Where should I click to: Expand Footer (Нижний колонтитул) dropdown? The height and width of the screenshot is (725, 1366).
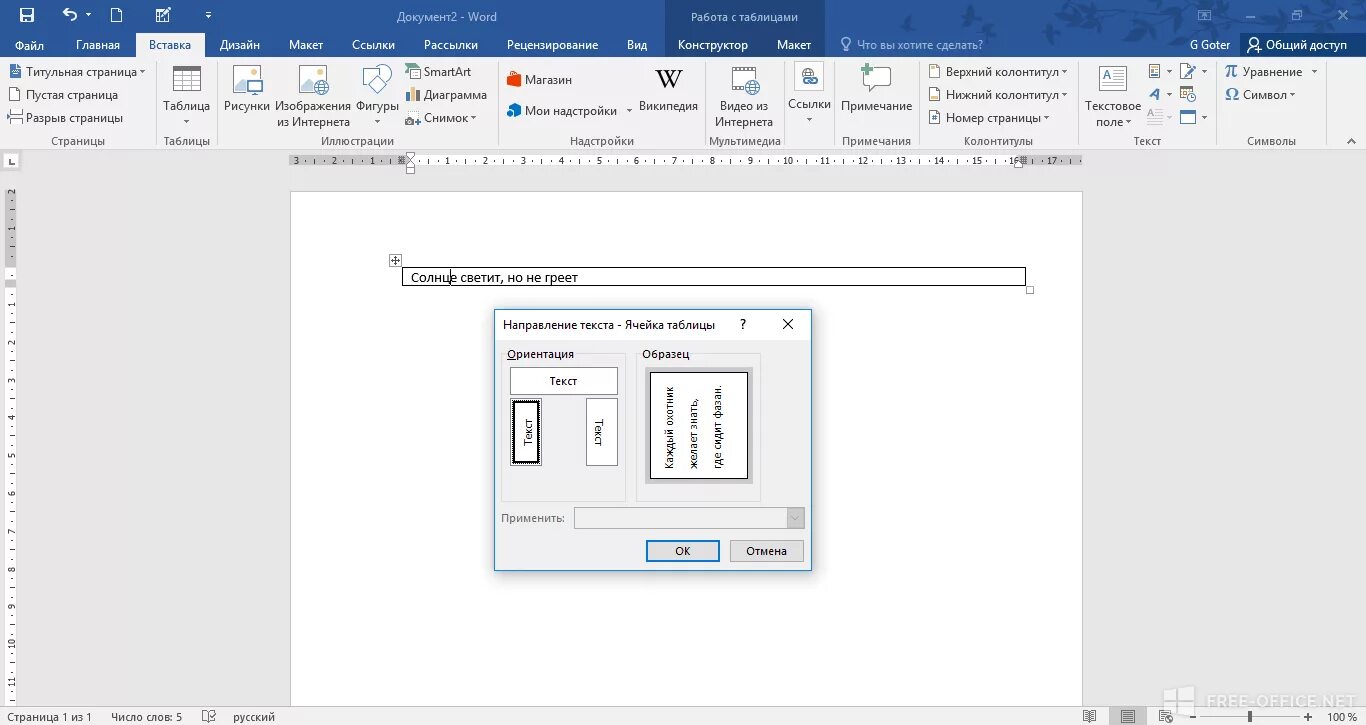1063,95
